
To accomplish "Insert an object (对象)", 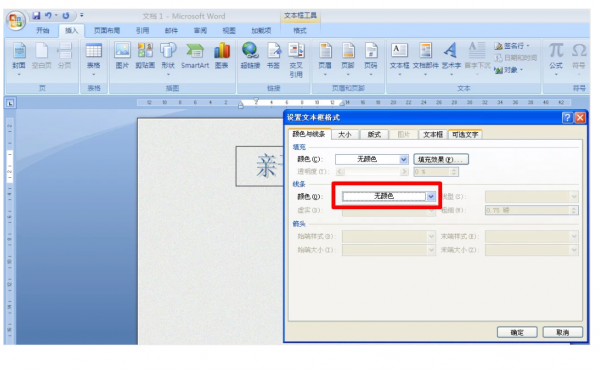I will [508, 70].
